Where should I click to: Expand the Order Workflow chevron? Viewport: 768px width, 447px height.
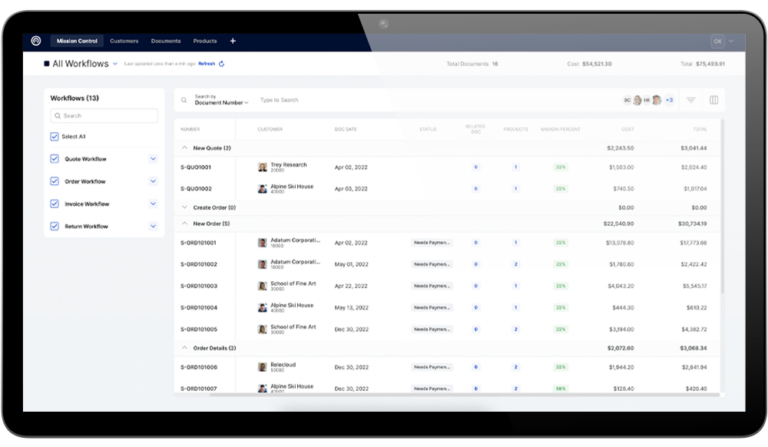(x=153, y=181)
